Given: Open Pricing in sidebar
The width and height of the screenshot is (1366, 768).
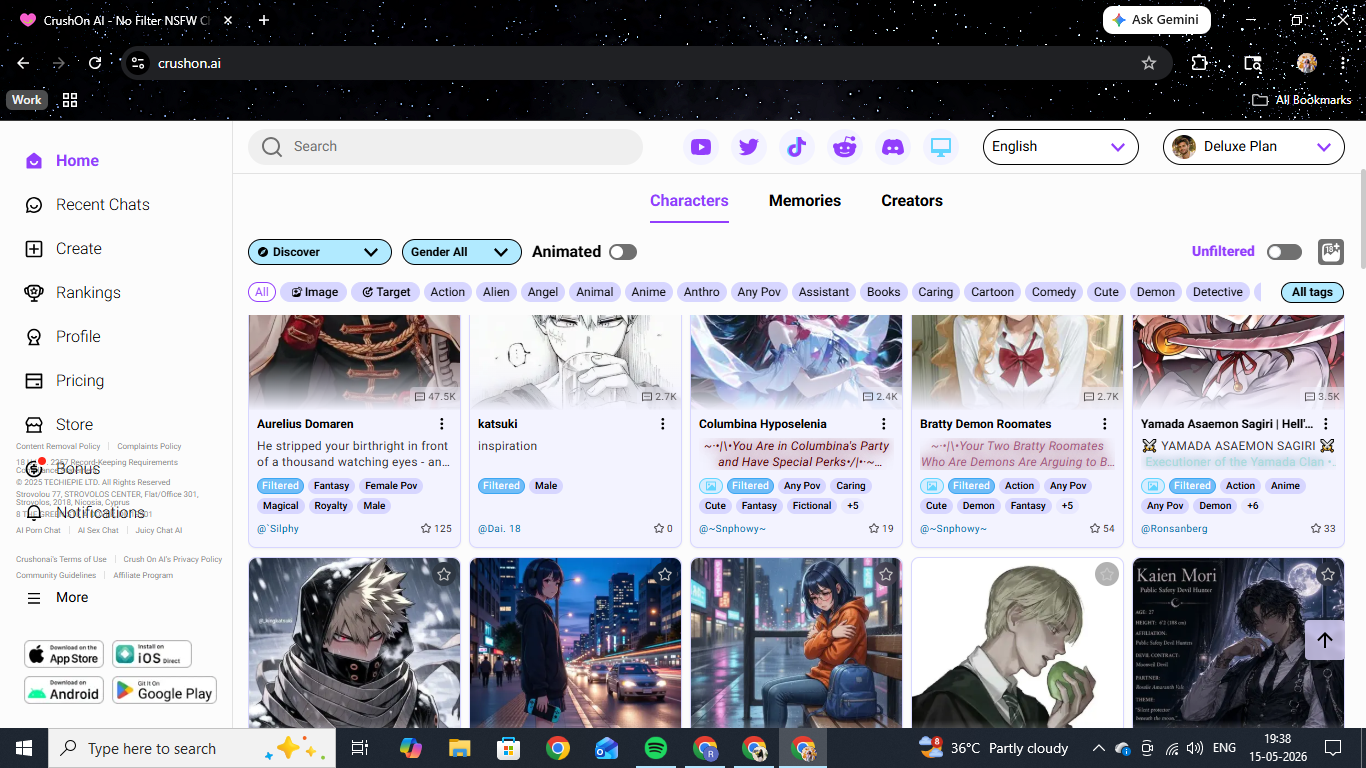Looking at the screenshot, I should (64, 381).
